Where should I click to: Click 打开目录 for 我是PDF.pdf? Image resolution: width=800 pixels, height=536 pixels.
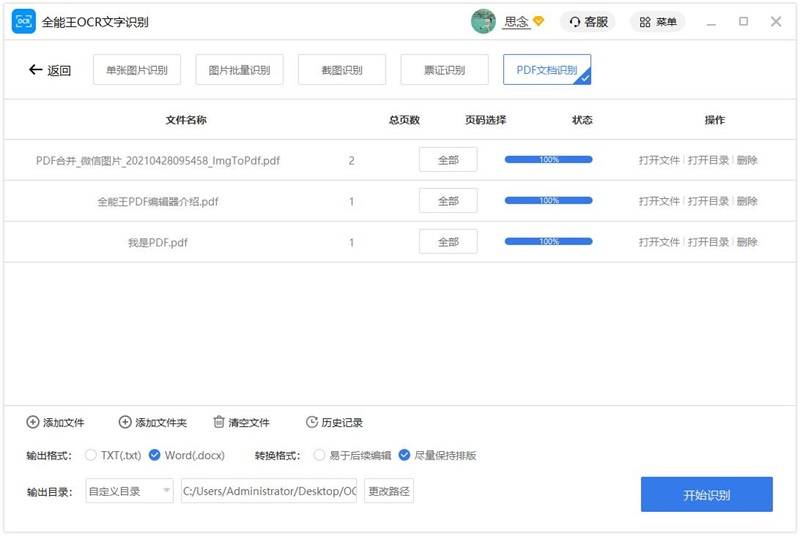click(708, 242)
